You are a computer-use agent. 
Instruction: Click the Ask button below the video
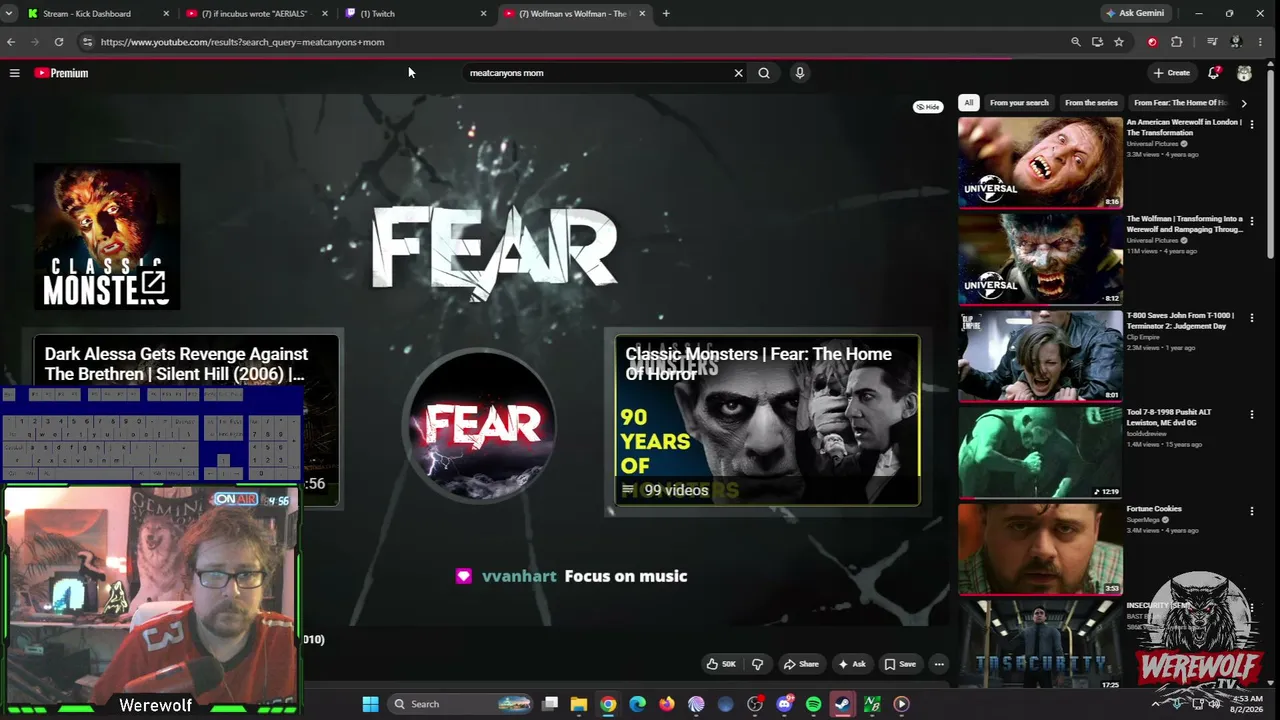tap(852, 664)
